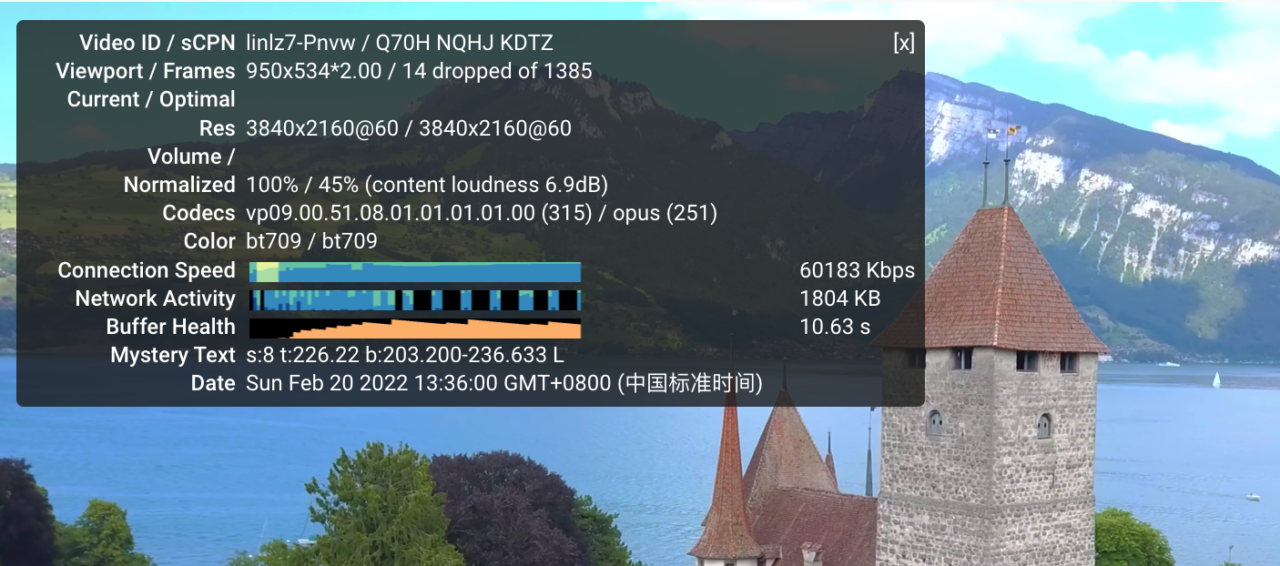Close the stats for nerds overlay
This screenshot has height=566, width=1280.
[x=903, y=43]
